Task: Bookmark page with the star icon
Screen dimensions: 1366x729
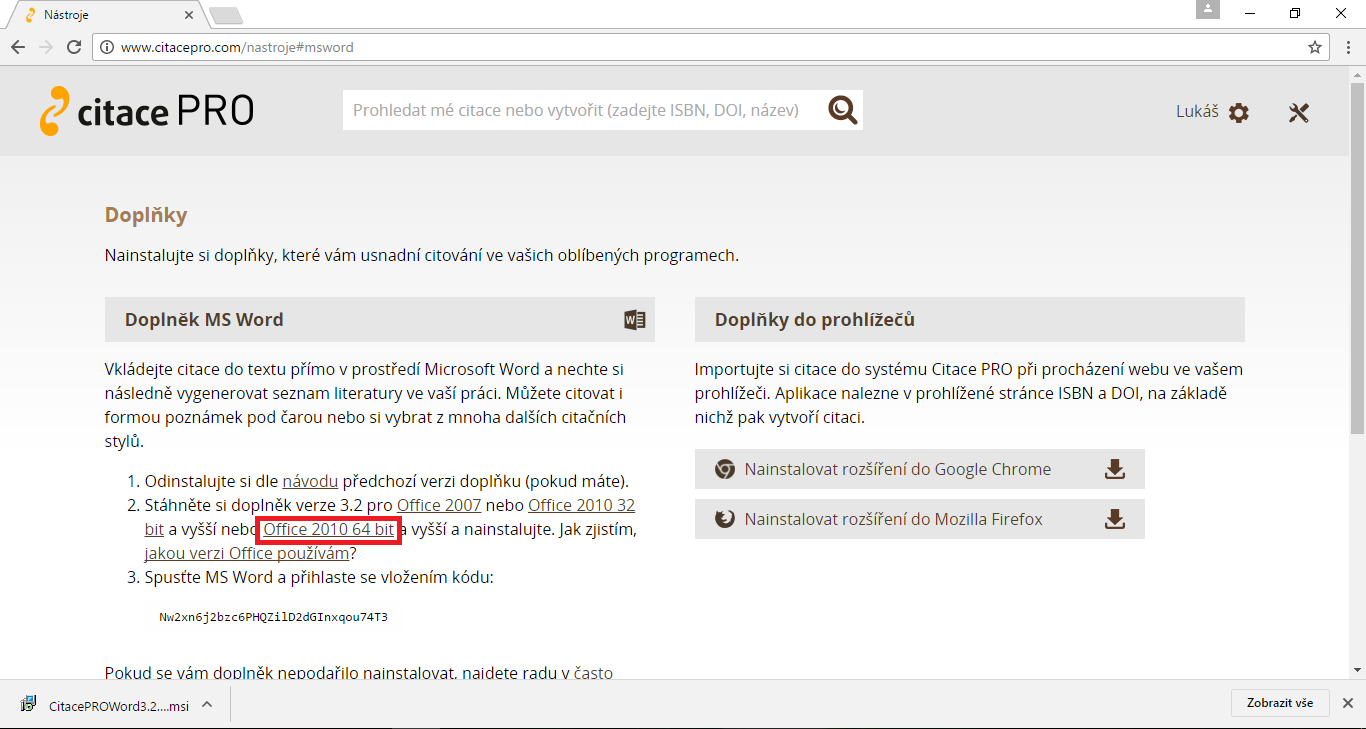Action: click(x=1315, y=47)
